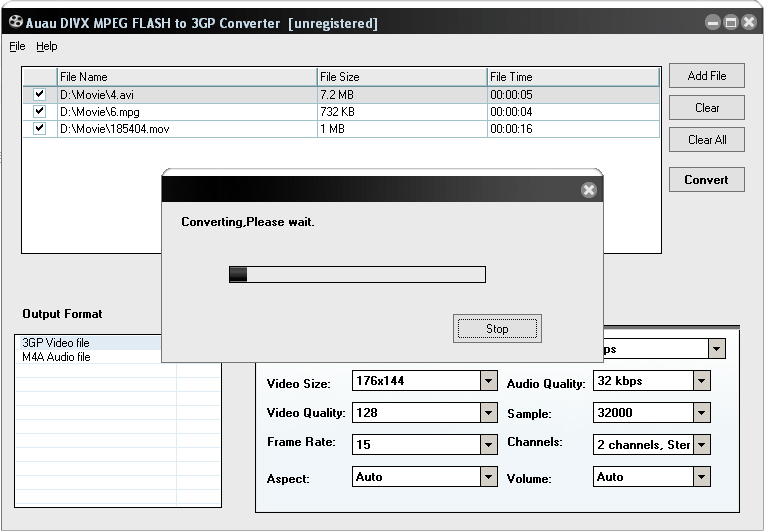Uncheck the D:\Movie\4.avi checkbox
Viewport: 764px width, 531px height.
pyautogui.click(x=39, y=94)
